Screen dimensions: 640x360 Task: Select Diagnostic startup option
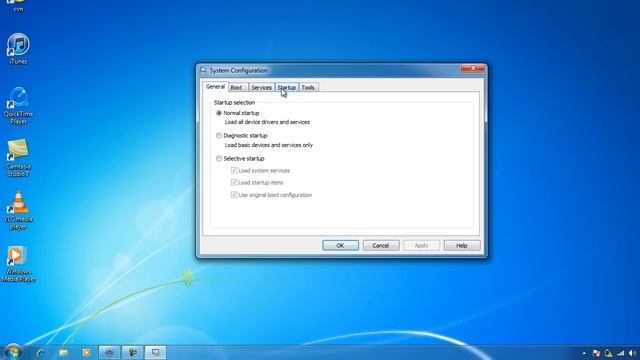219,136
